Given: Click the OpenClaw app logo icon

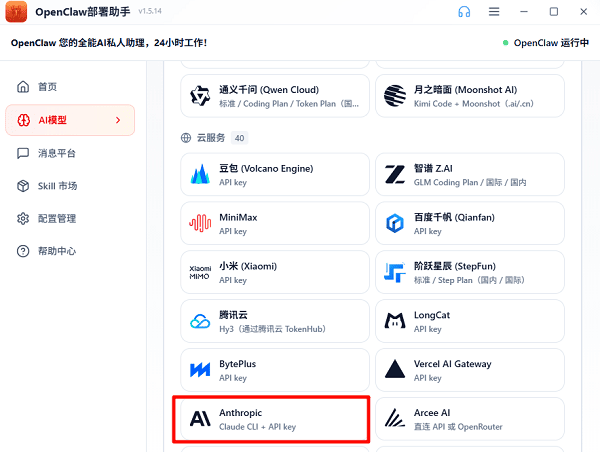Looking at the screenshot, I should (x=16, y=11).
